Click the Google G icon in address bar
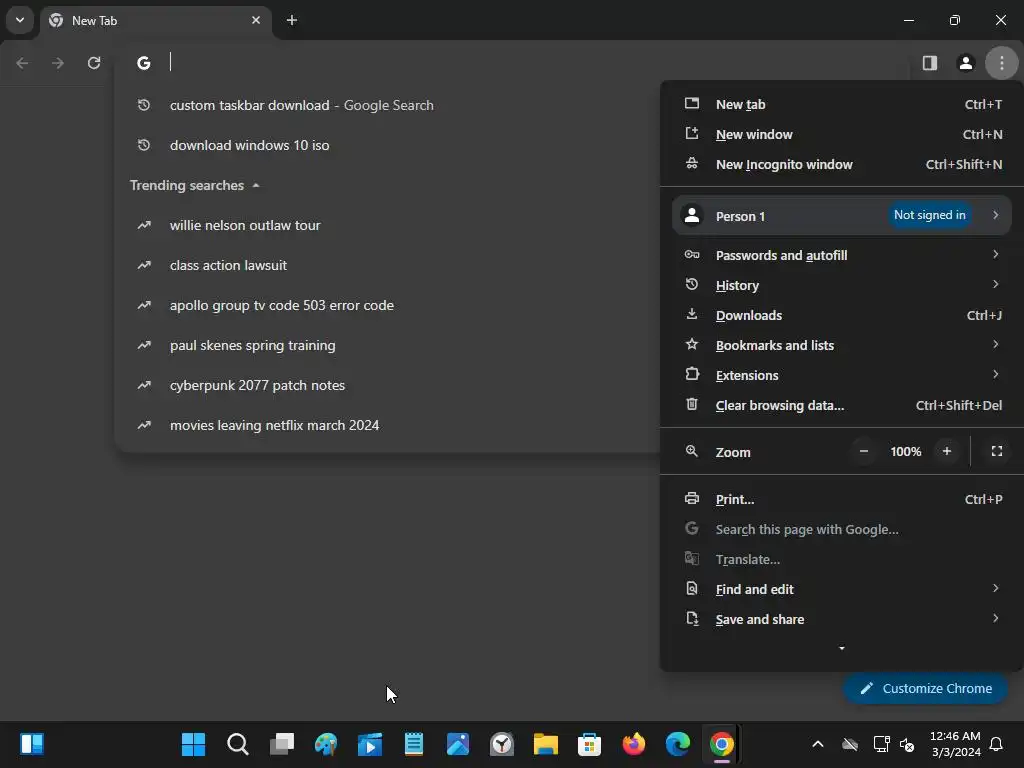Image resolution: width=1024 pixels, height=768 pixels. point(144,63)
